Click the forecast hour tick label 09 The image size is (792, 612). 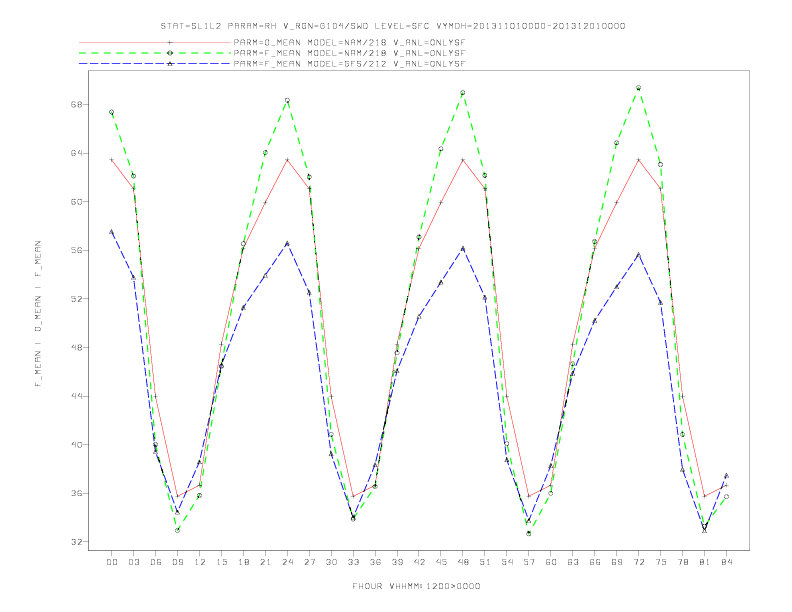click(178, 562)
